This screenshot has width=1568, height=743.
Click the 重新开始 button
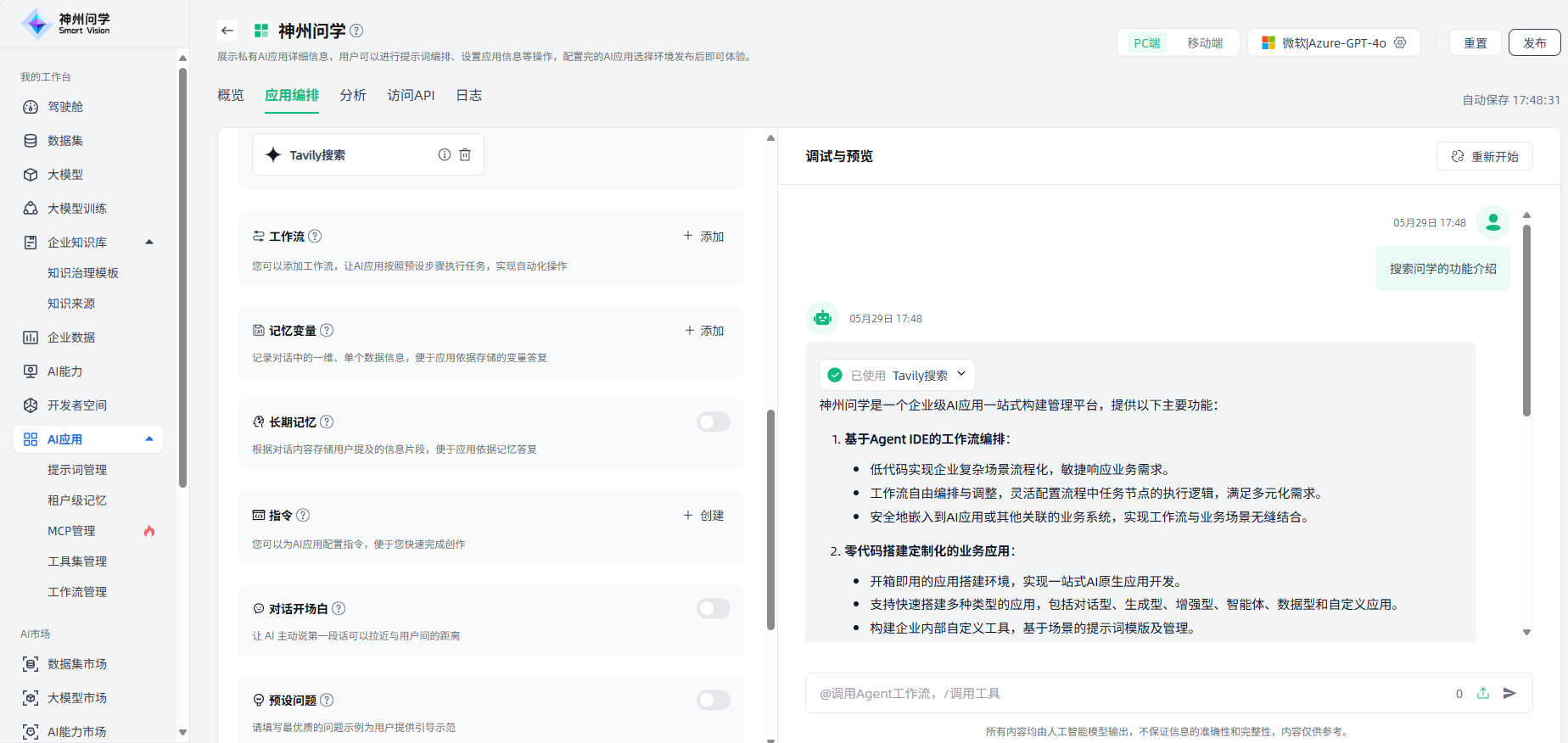(x=1485, y=156)
